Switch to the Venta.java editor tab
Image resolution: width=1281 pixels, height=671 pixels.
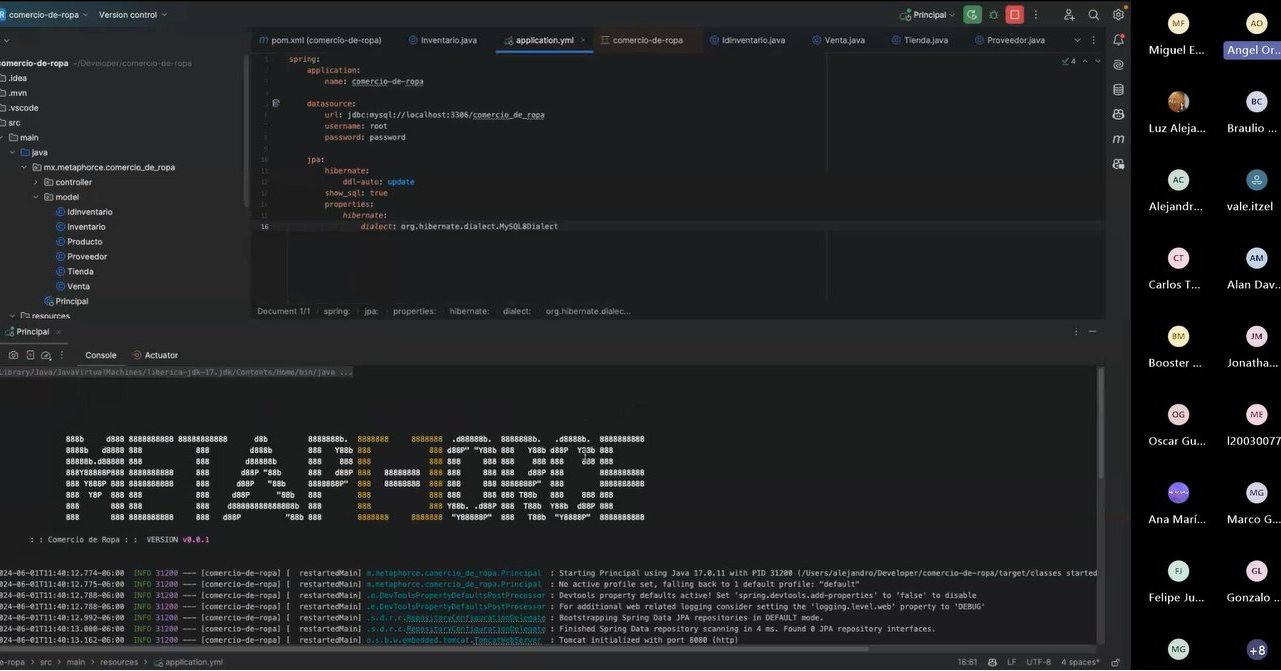pos(844,40)
